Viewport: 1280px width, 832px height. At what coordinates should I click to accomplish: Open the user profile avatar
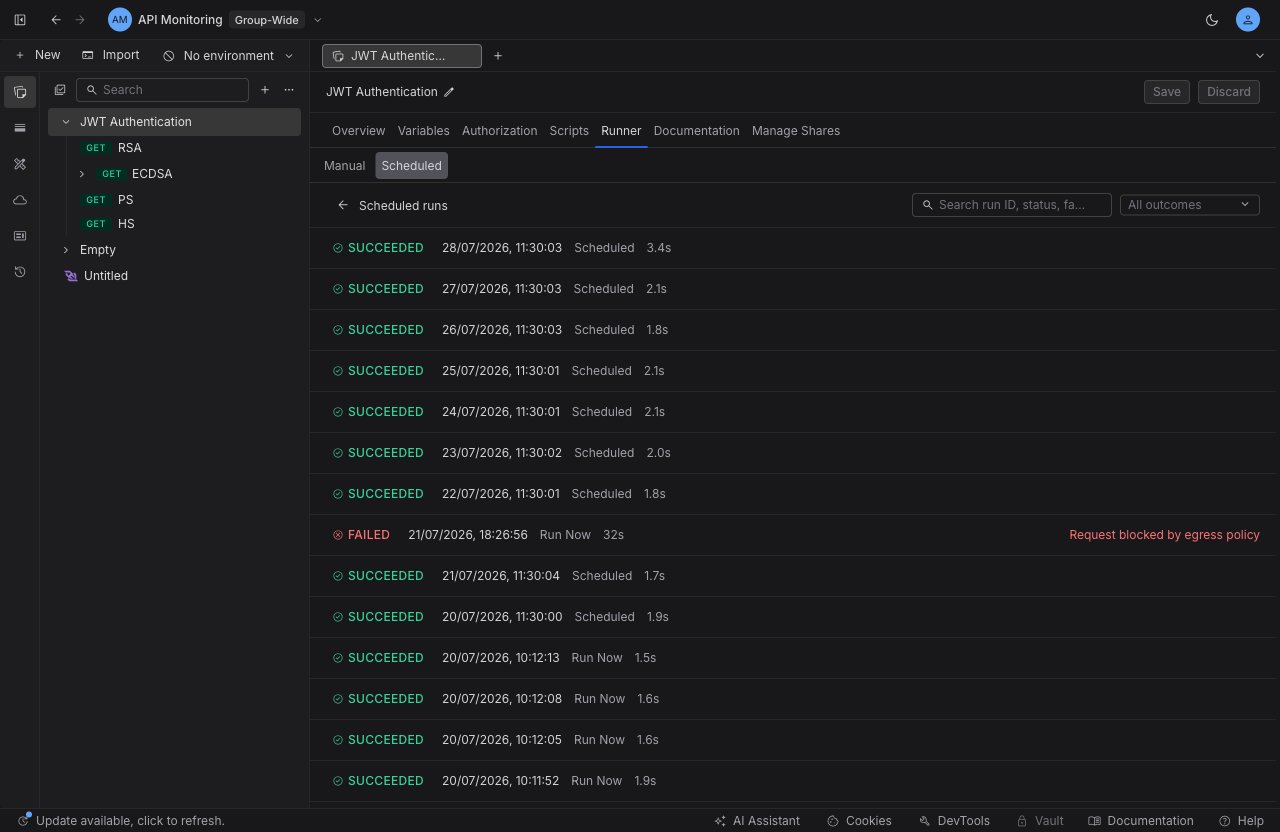point(1247,20)
